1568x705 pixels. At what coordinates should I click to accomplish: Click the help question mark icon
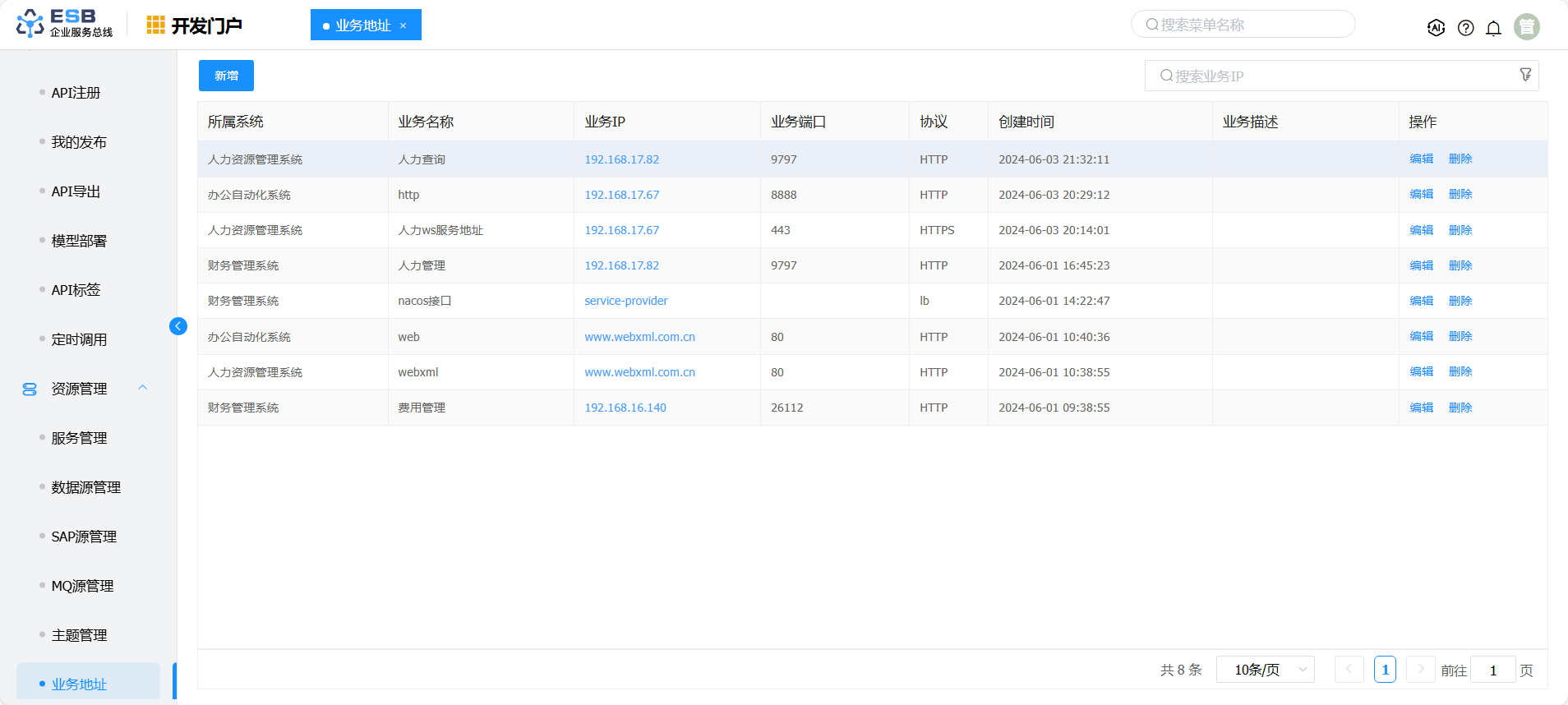pos(1465,28)
